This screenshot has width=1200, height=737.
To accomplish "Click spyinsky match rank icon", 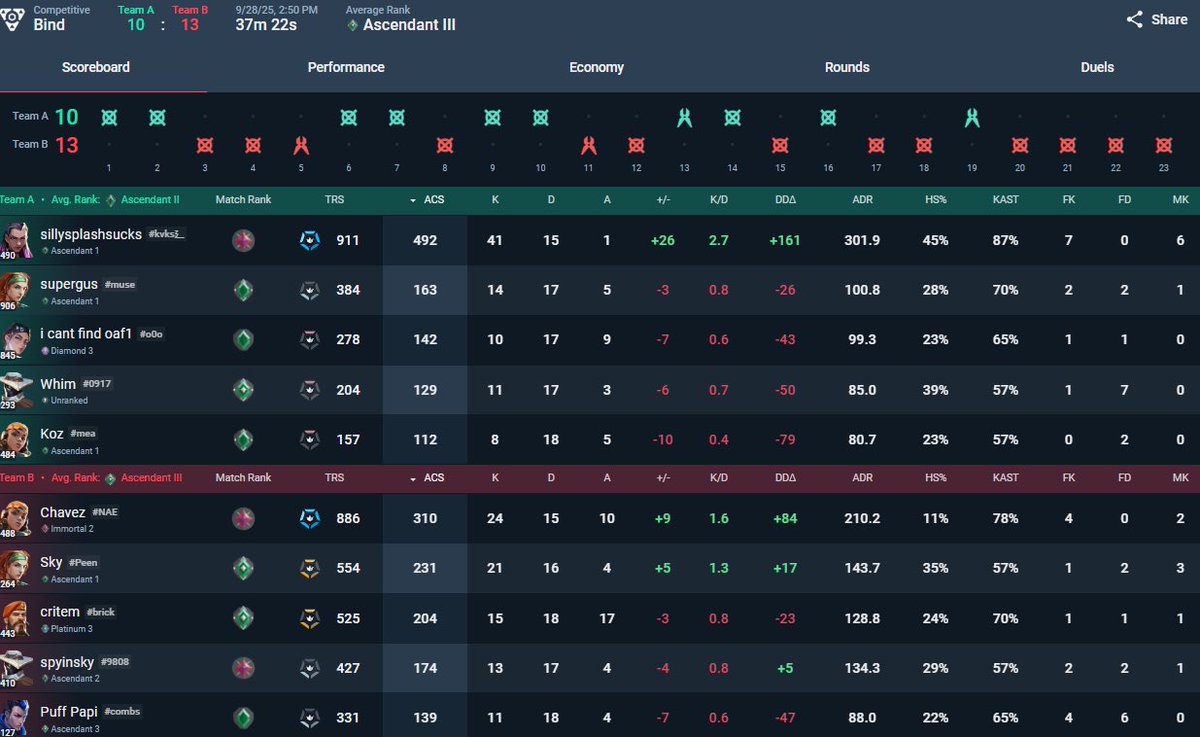I will (243, 668).
